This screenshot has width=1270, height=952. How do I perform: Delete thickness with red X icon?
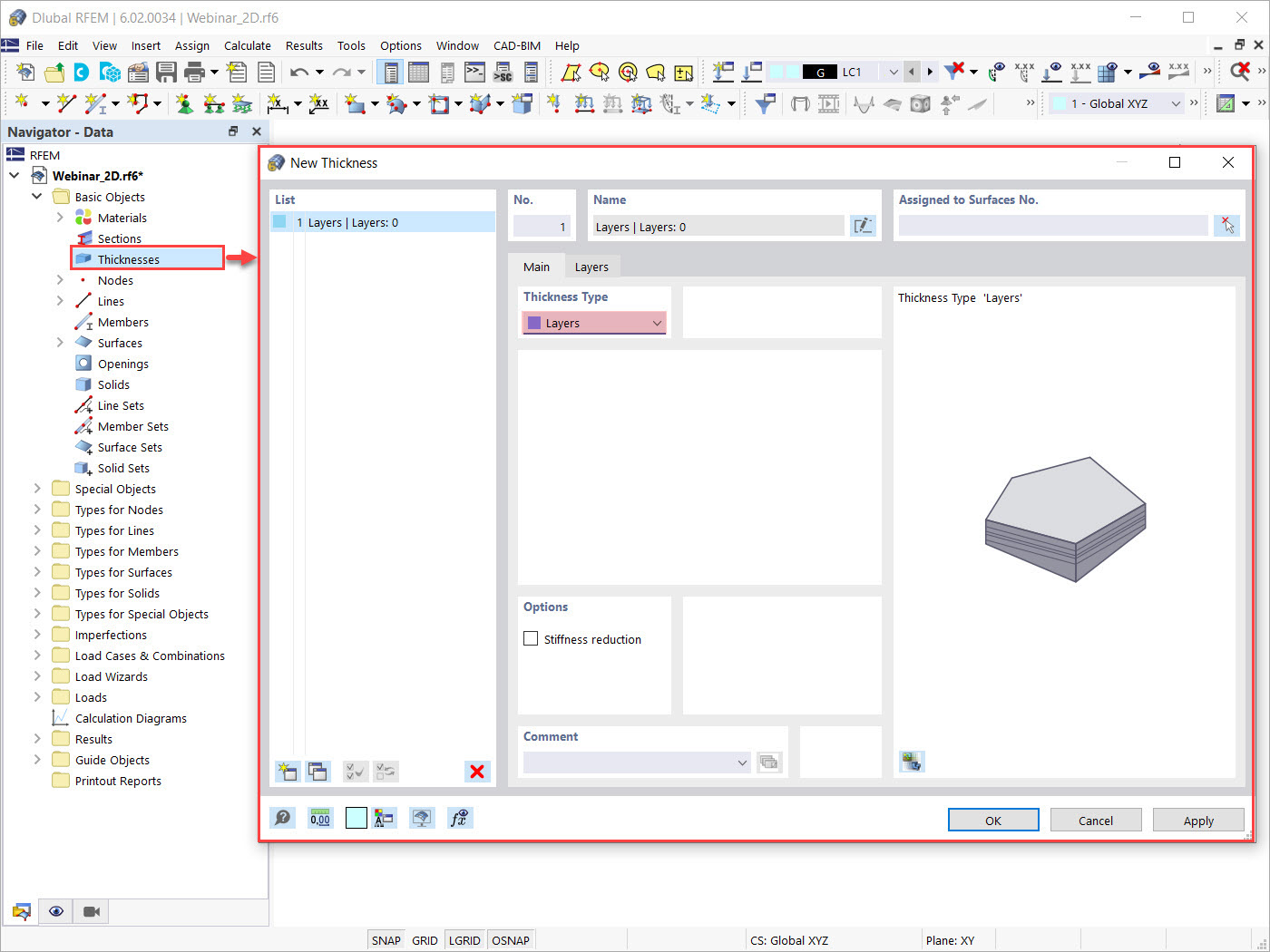(477, 772)
